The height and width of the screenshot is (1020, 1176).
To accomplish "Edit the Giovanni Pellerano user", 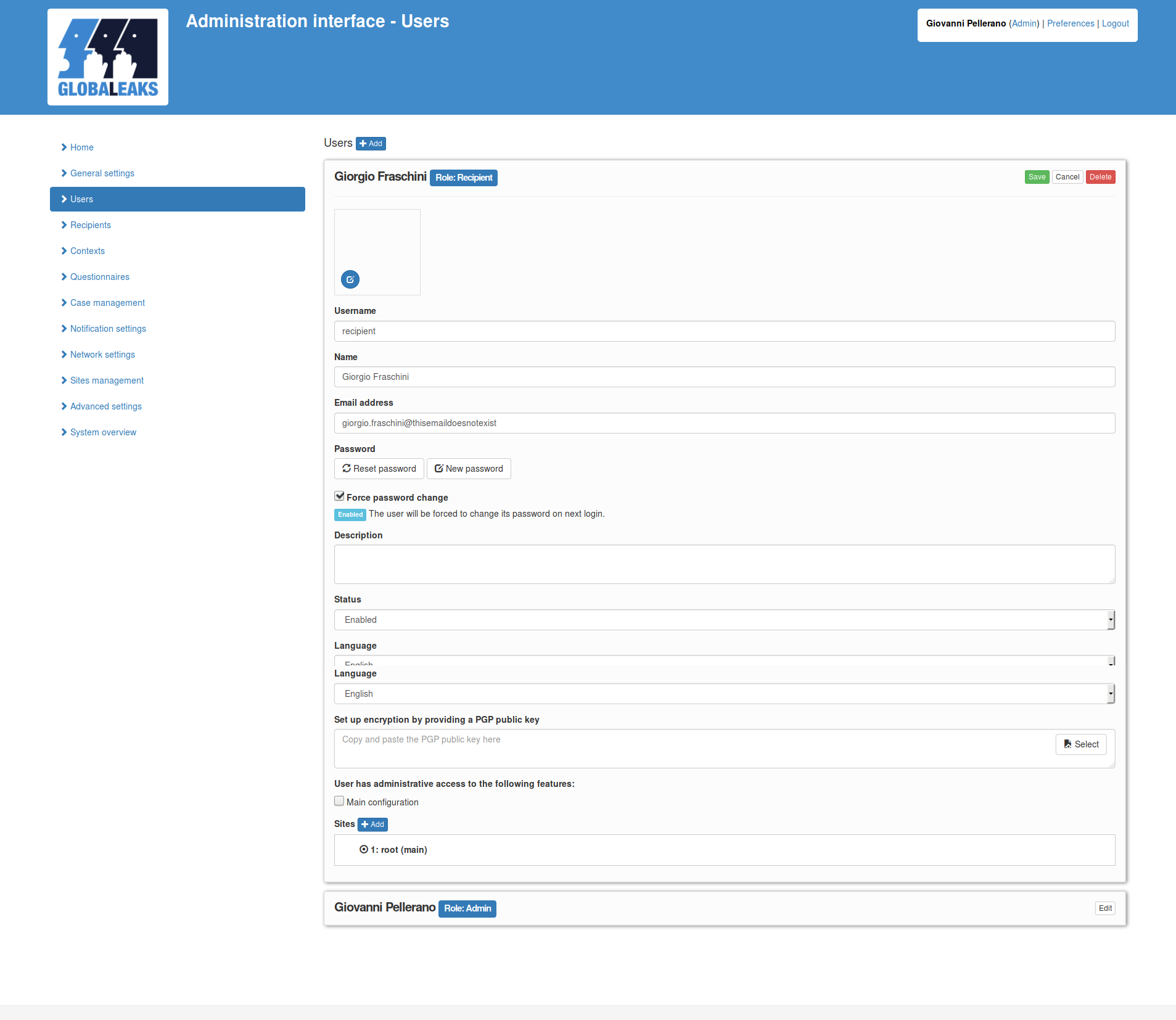I will pos(1105,908).
